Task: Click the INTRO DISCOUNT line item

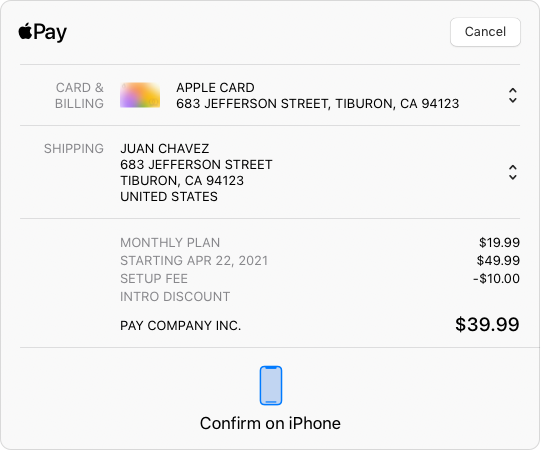Action: click(175, 296)
